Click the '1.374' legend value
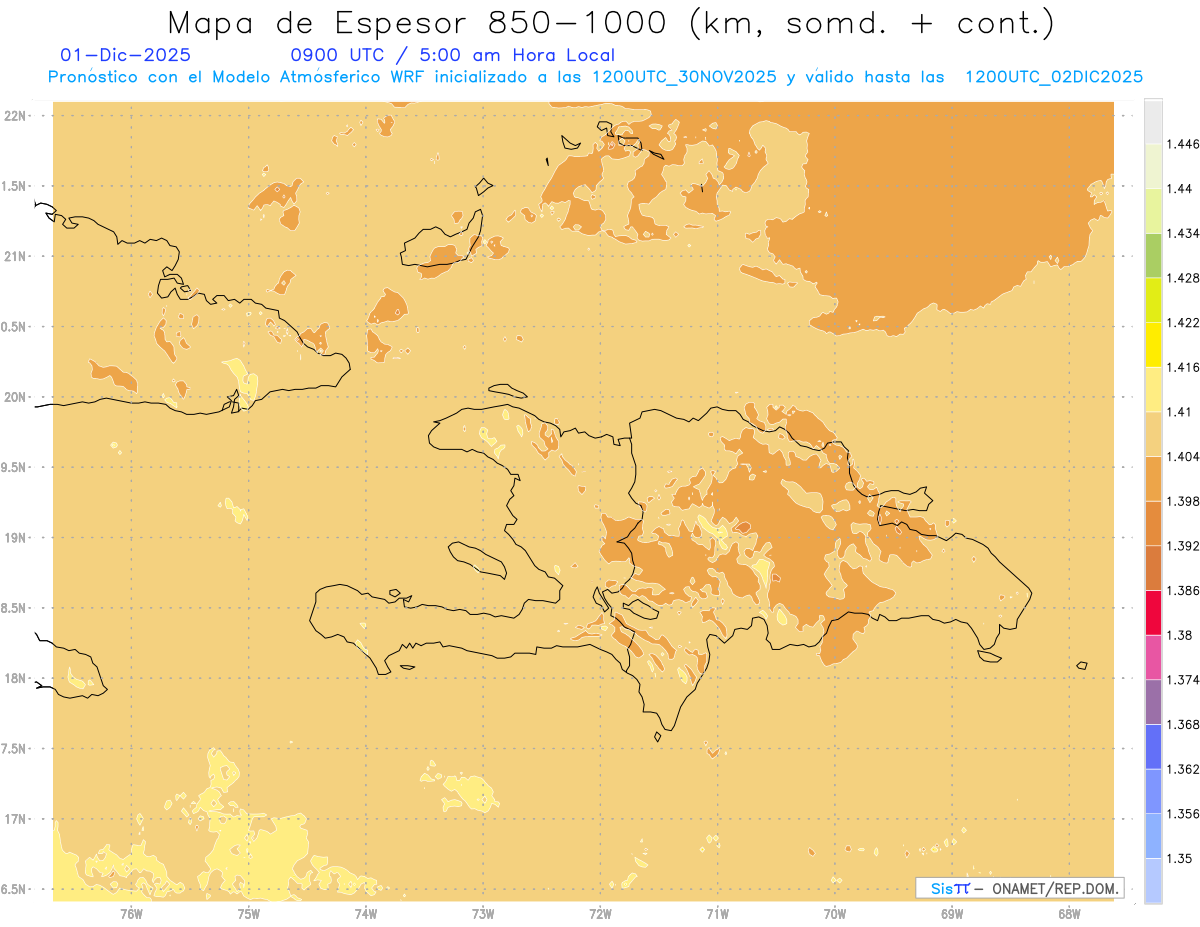The height and width of the screenshot is (927, 1200). click(x=1183, y=680)
